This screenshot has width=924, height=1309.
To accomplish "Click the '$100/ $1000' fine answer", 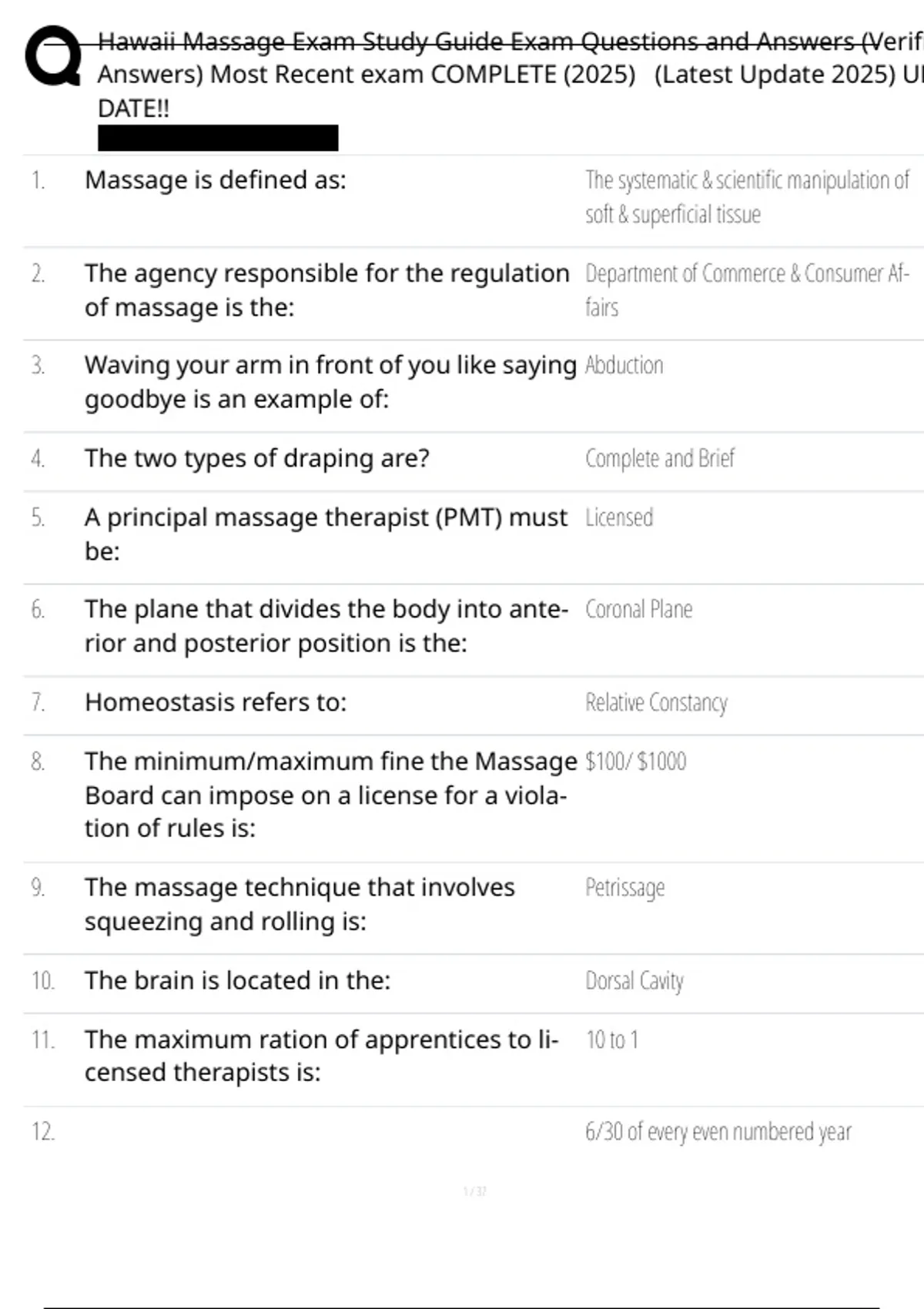I will click(635, 762).
